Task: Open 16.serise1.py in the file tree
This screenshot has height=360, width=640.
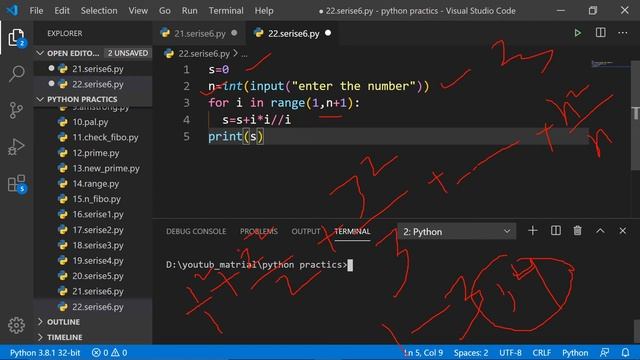Action: click(x=93, y=214)
